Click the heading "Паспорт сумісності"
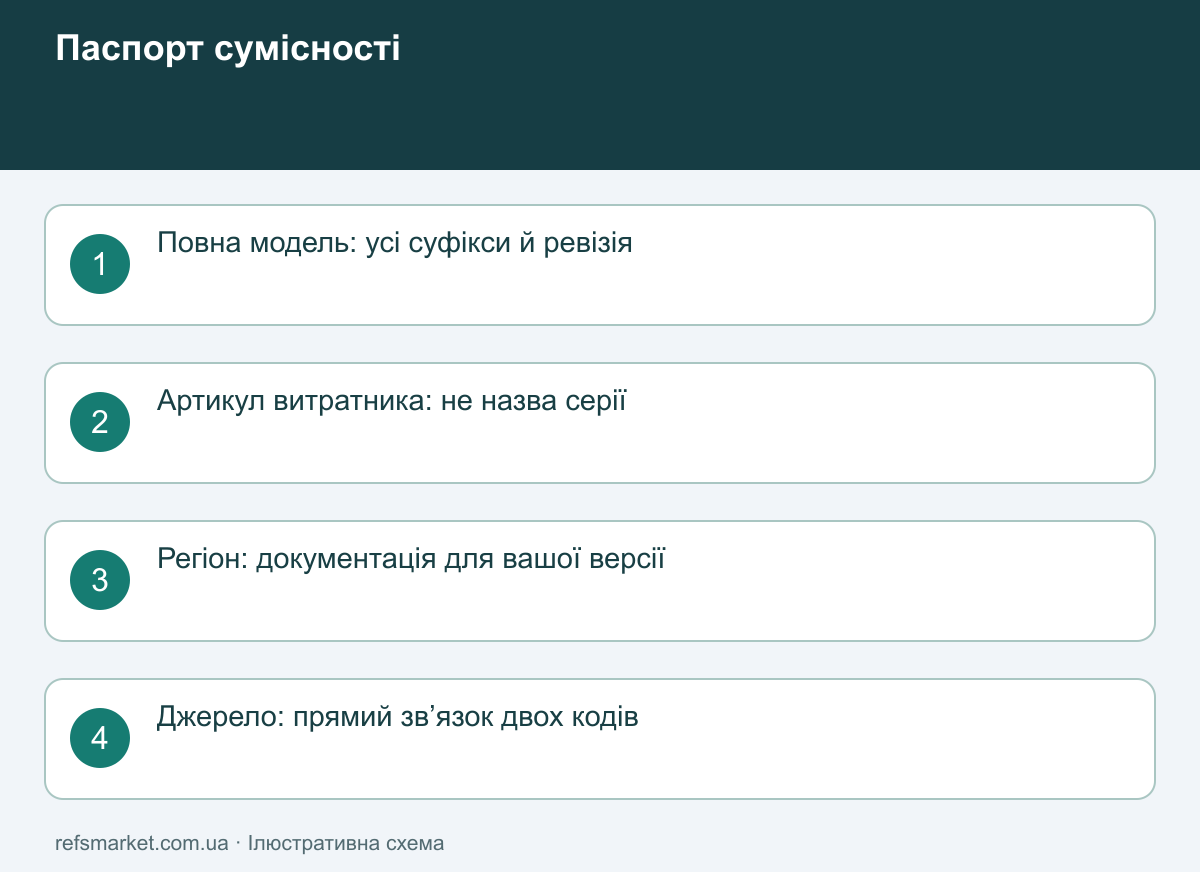1200x872 pixels. point(228,48)
